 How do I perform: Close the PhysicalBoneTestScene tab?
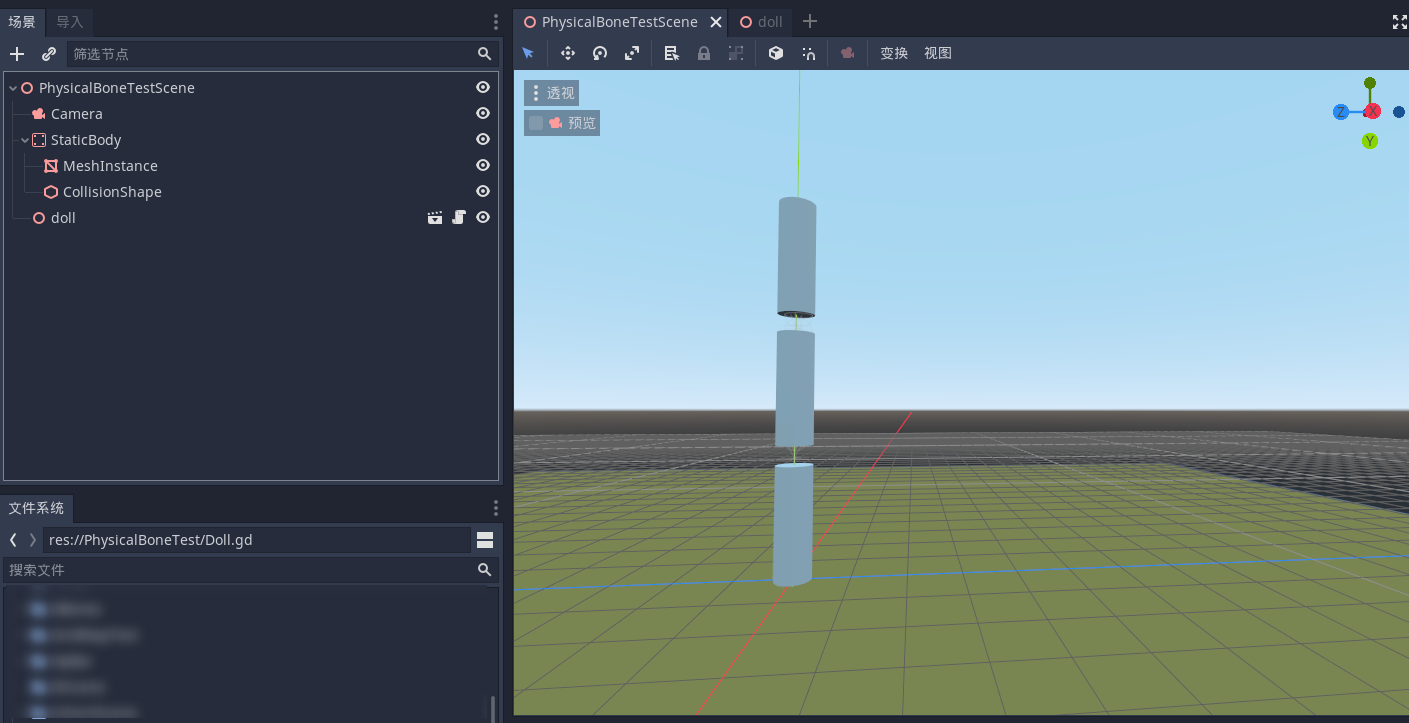tap(716, 22)
